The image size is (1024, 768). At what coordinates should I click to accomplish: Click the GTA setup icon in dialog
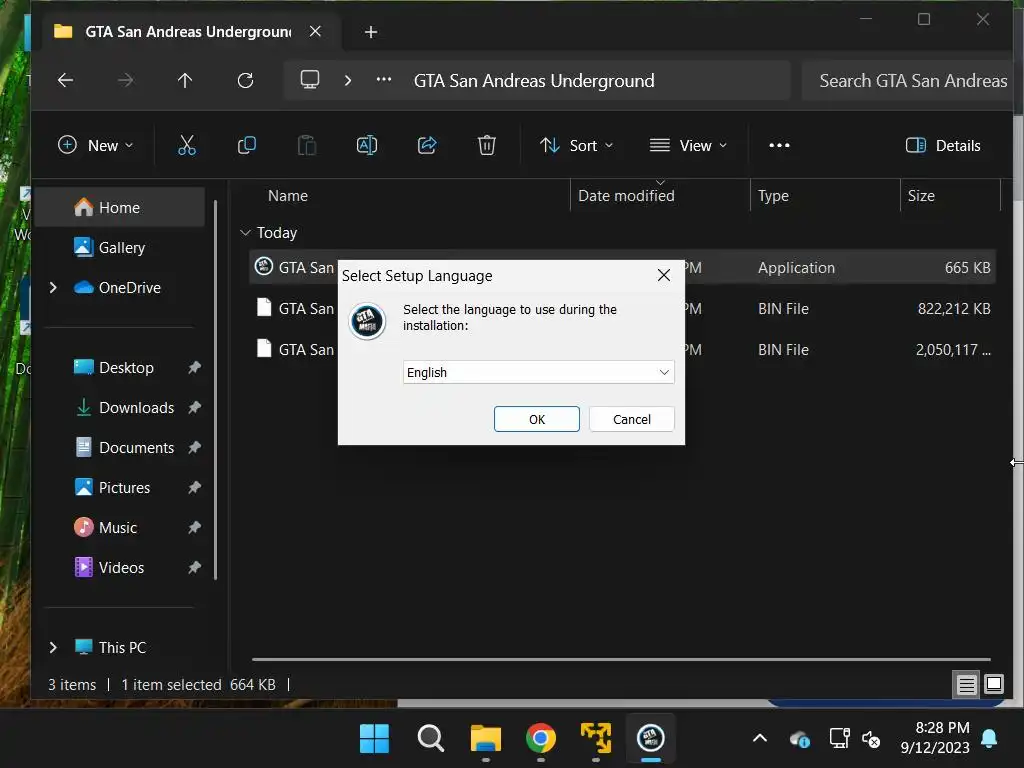pyautogui.click(x=367, y=321)
